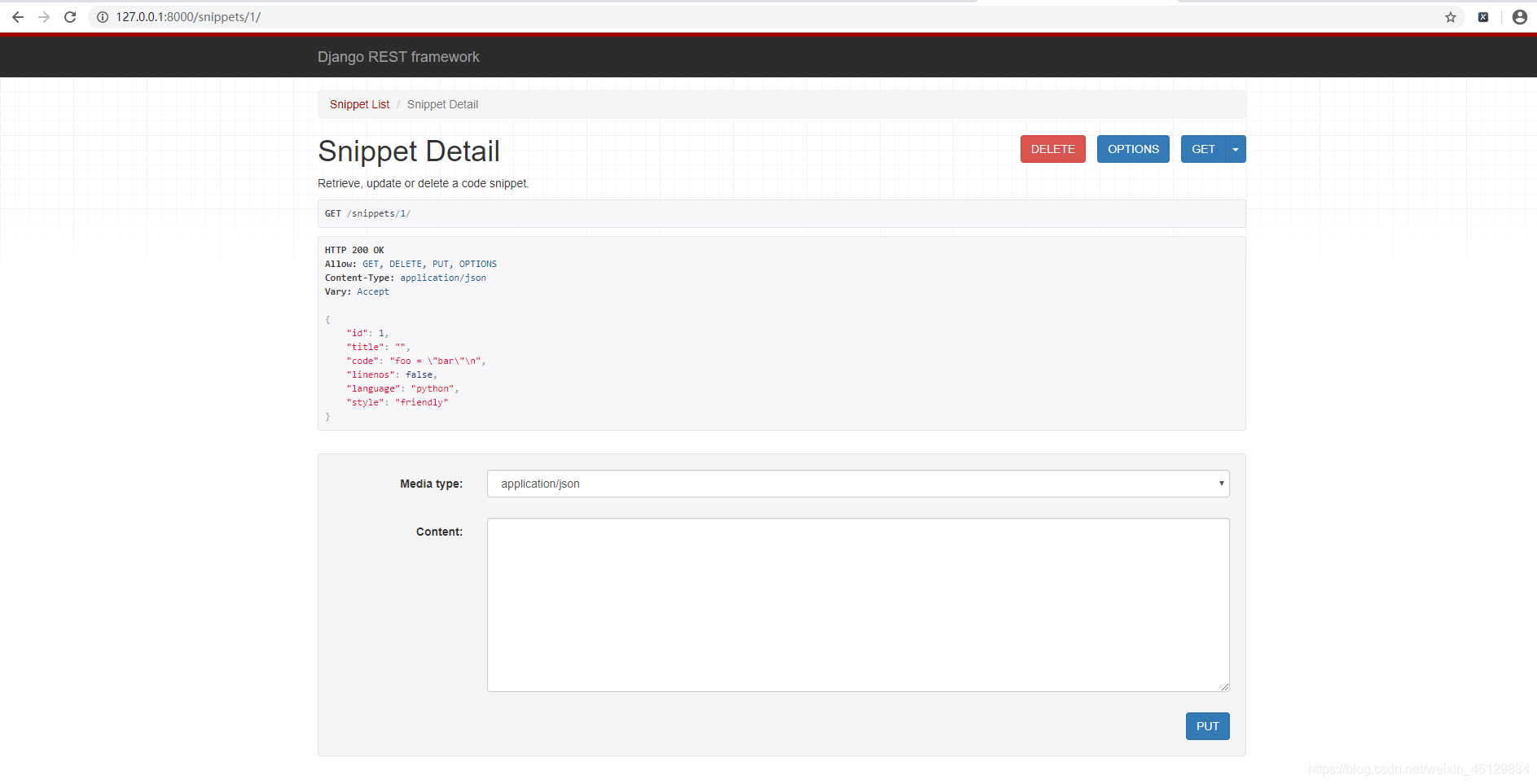
Task: Click the address bar URL 127.0.0.1:8000/snippets/1/
Action: coord(188,17)
